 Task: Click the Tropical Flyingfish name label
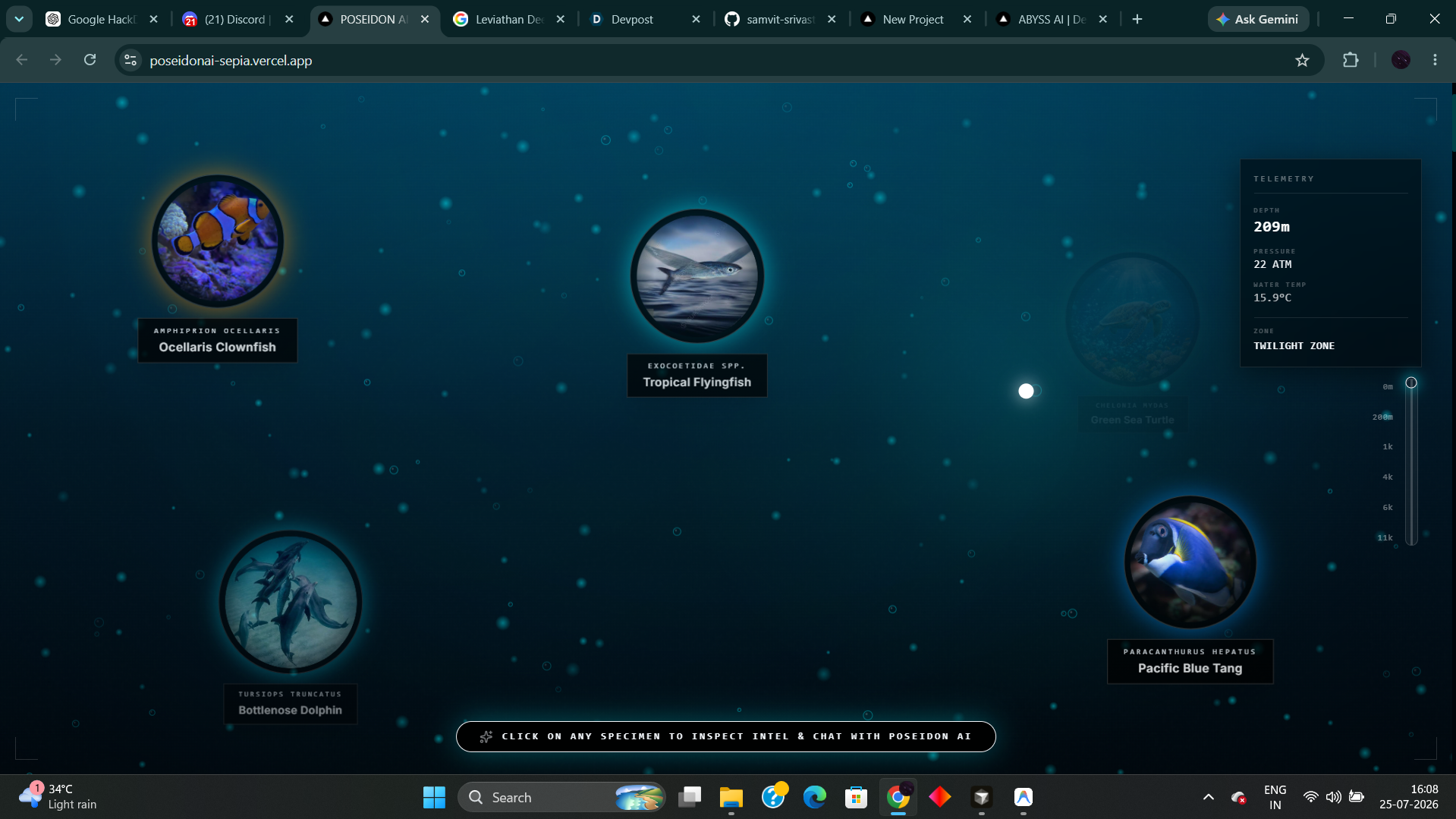point(697,375)
